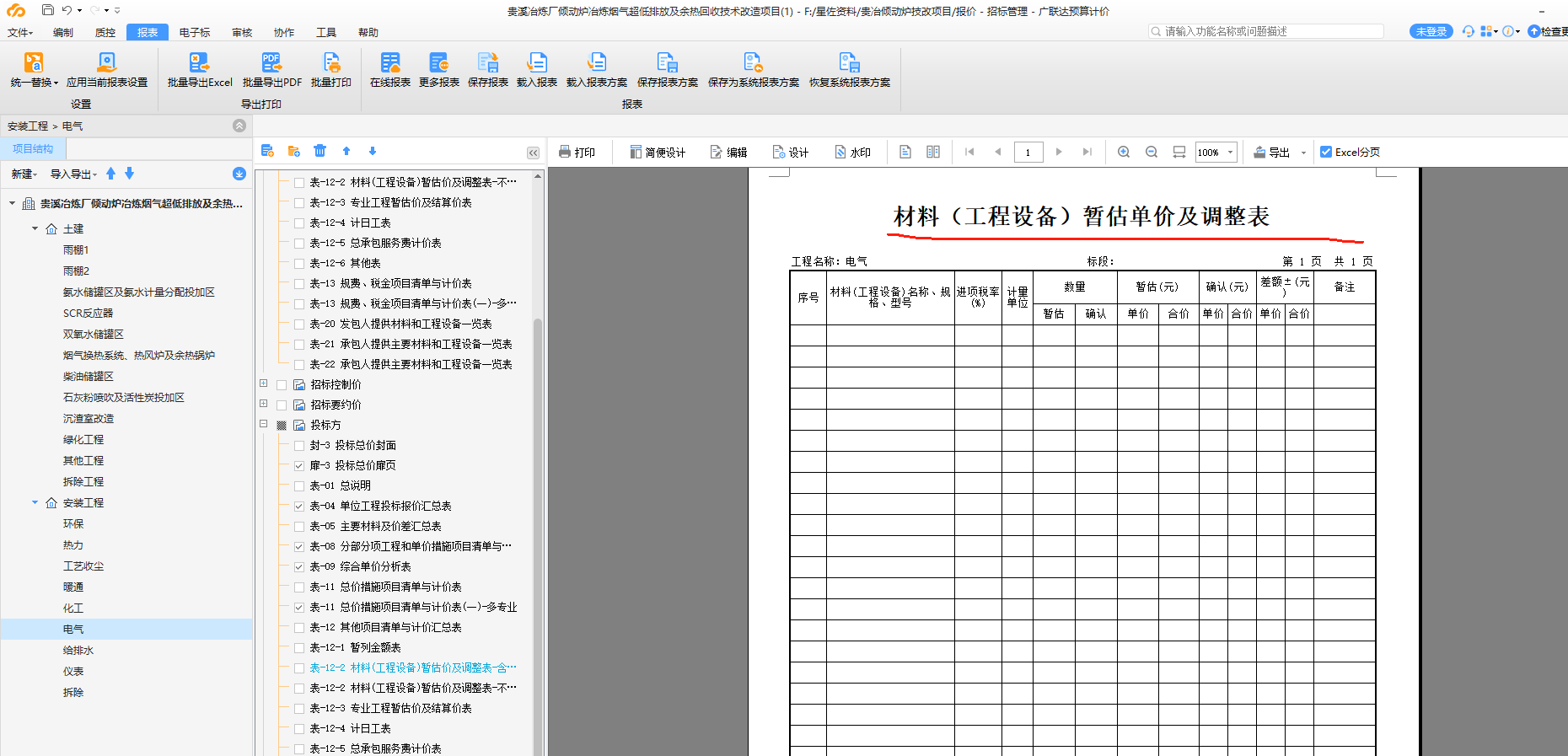Select the 给排水 tree item
The width and height of the screenshot is (1568, 756).
78,650
